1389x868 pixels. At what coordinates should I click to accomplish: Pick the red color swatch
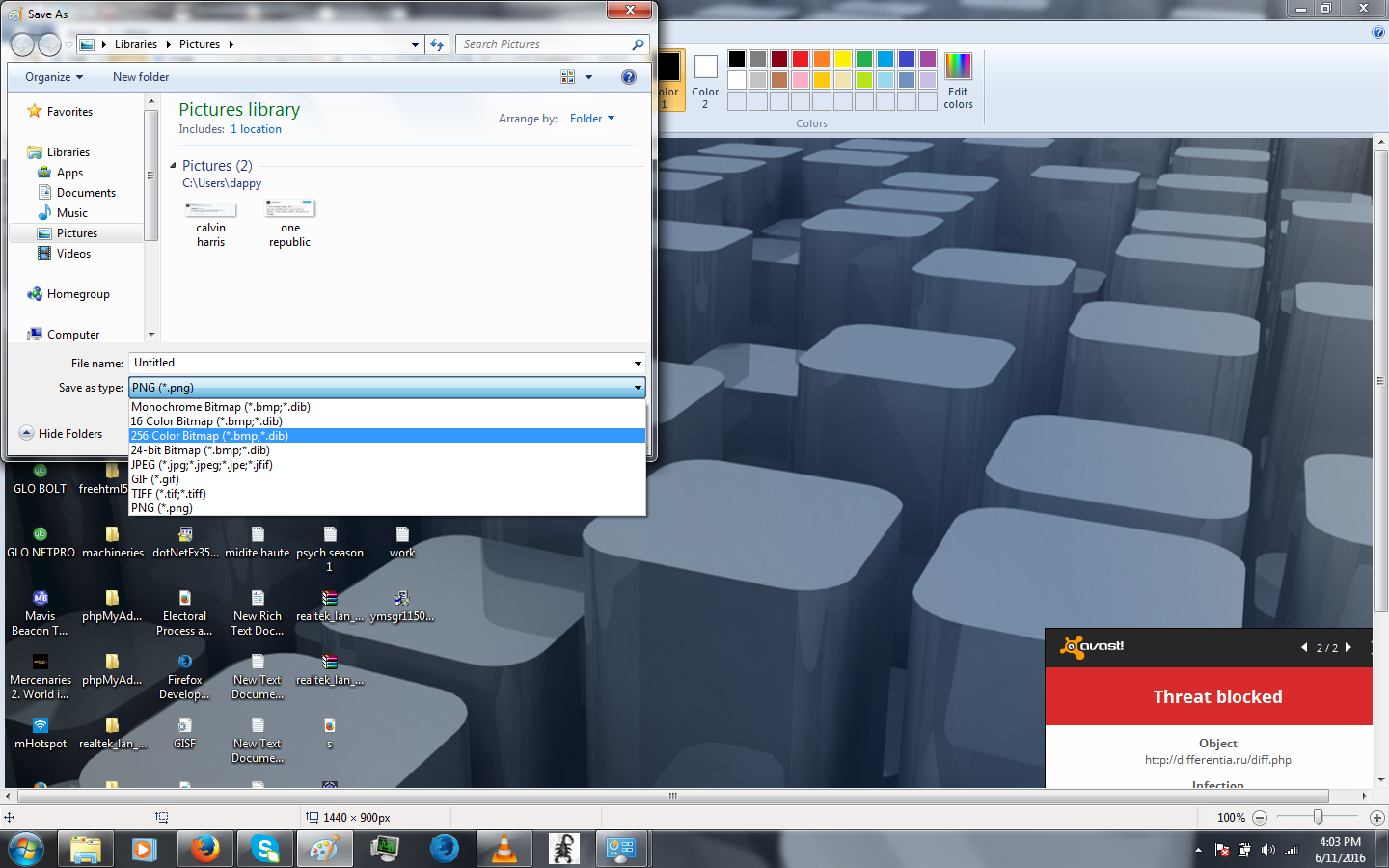click(x=800, y=58)
